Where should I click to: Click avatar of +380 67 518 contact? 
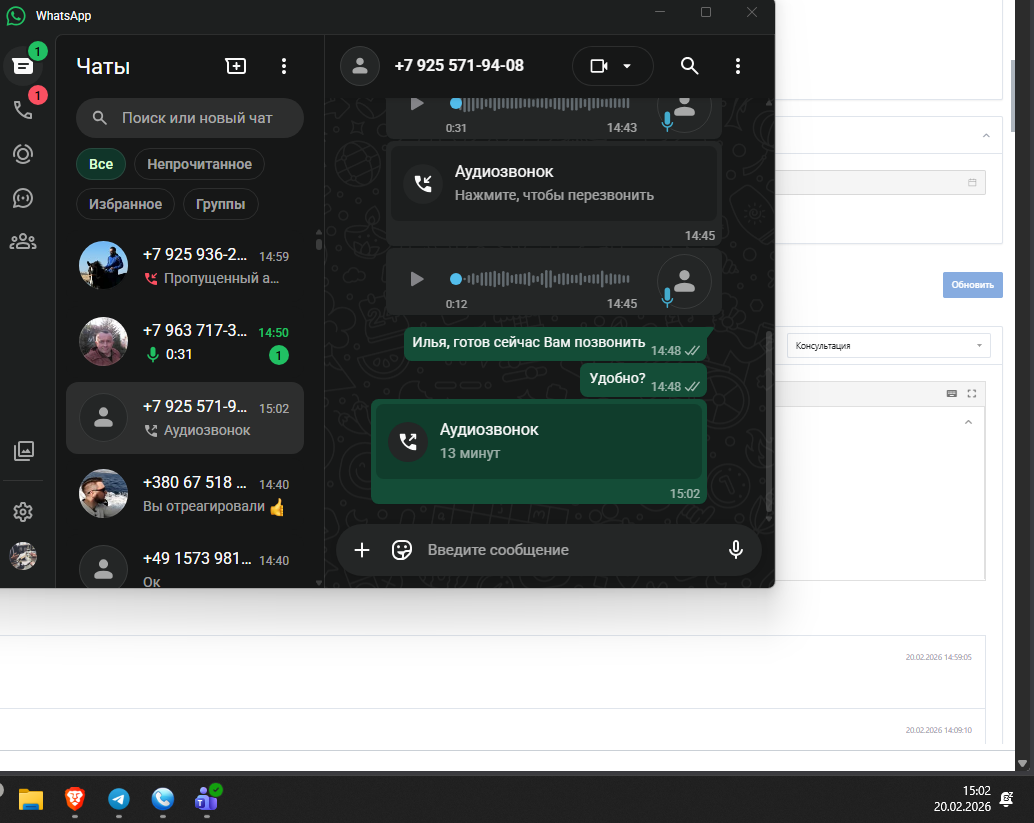pos(104,493)
